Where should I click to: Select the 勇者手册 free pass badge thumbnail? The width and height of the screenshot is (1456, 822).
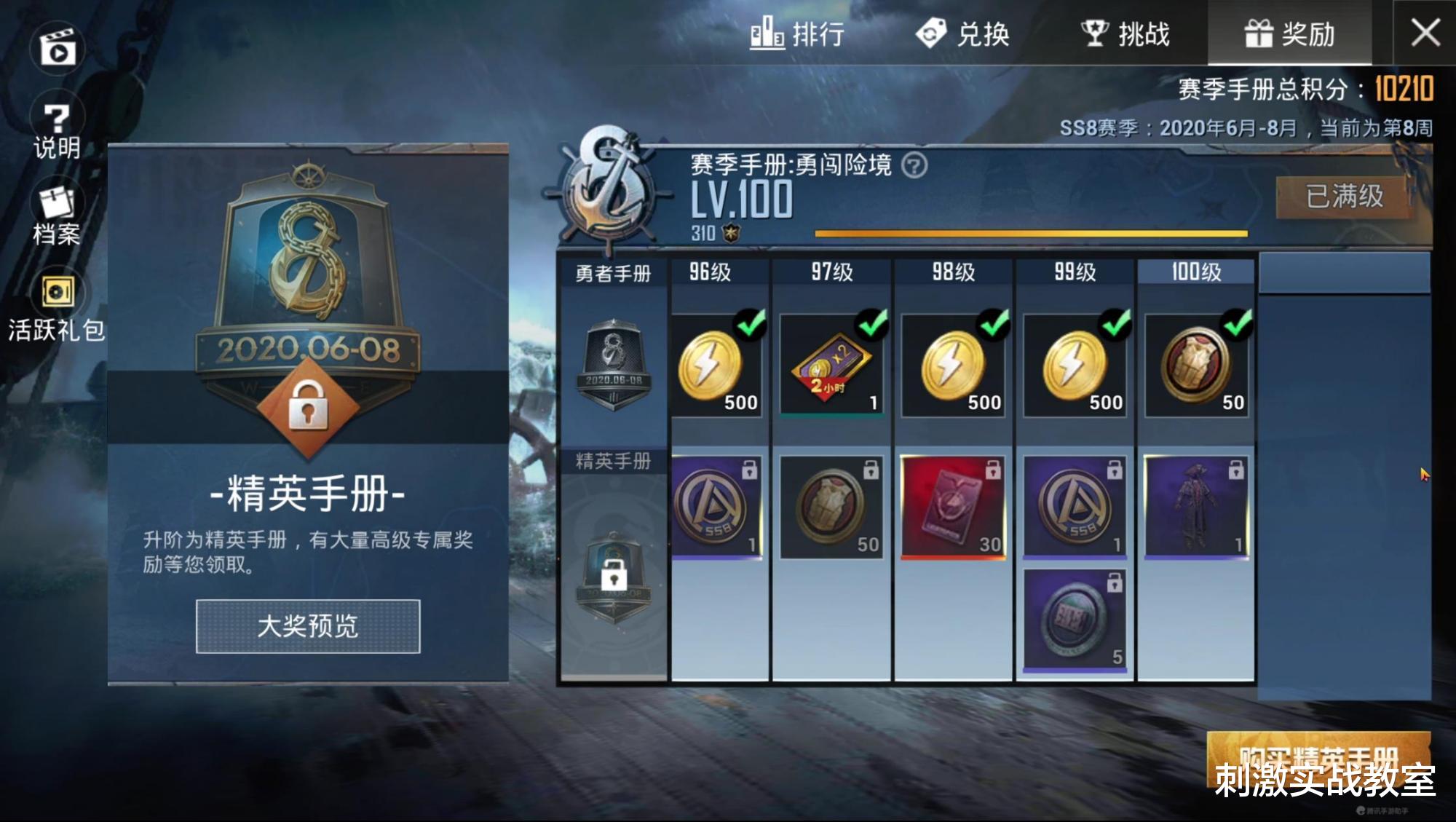pos(614,365)
